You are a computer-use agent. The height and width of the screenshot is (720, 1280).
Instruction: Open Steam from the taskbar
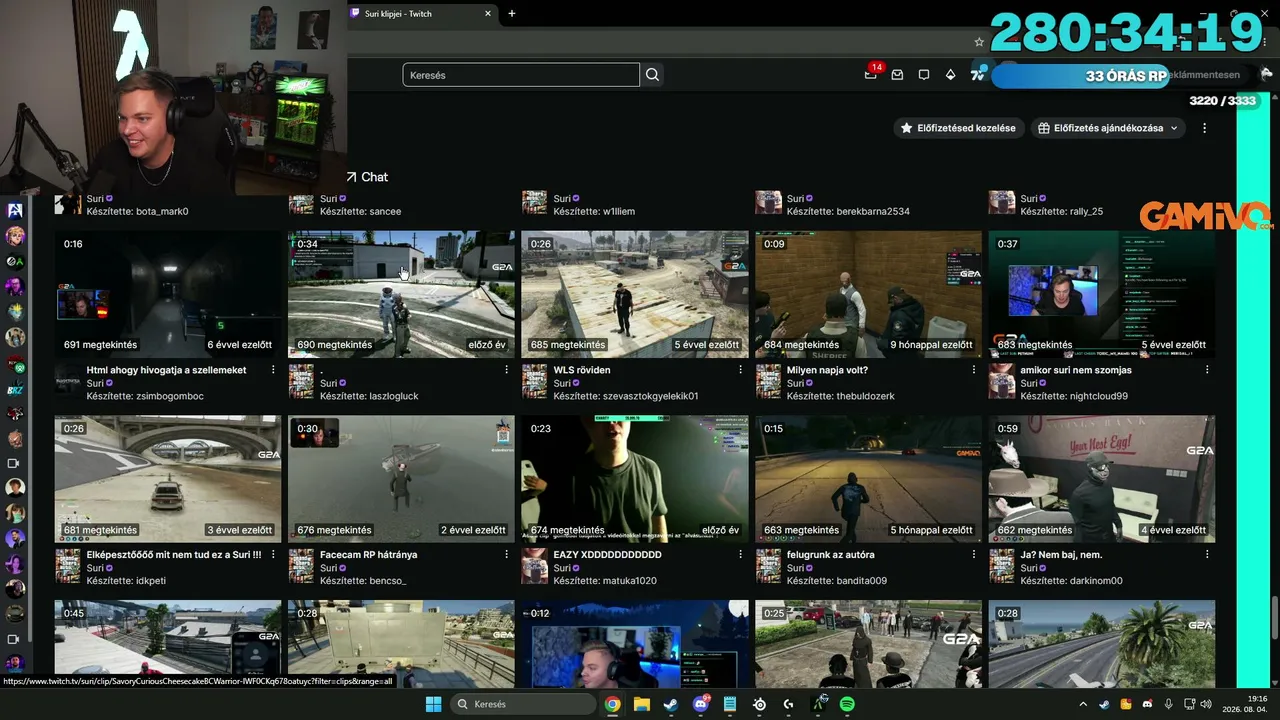pyautogui.click(x=670, y=704)
